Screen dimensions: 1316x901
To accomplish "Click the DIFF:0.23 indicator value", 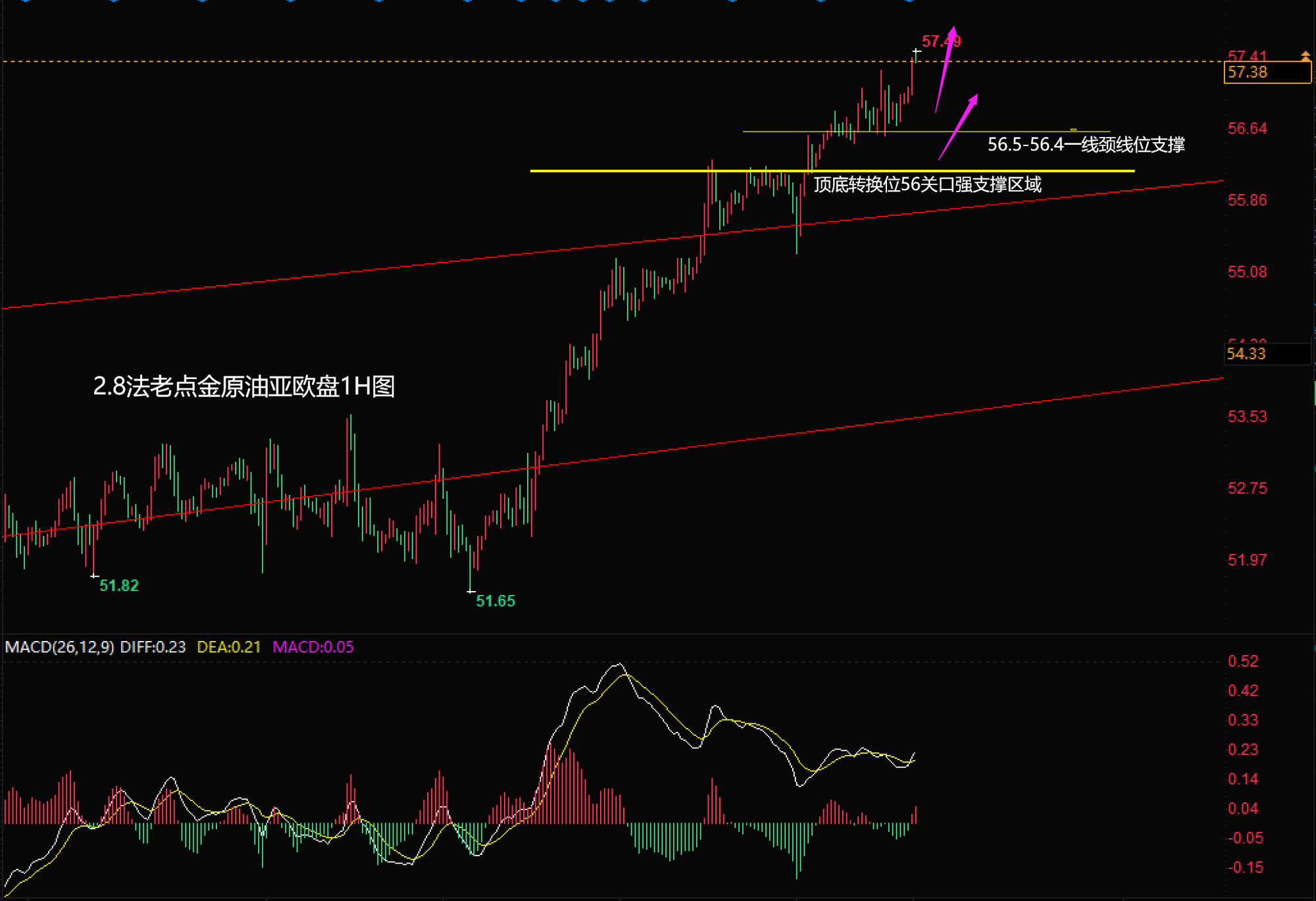I will tap(153, 647).
